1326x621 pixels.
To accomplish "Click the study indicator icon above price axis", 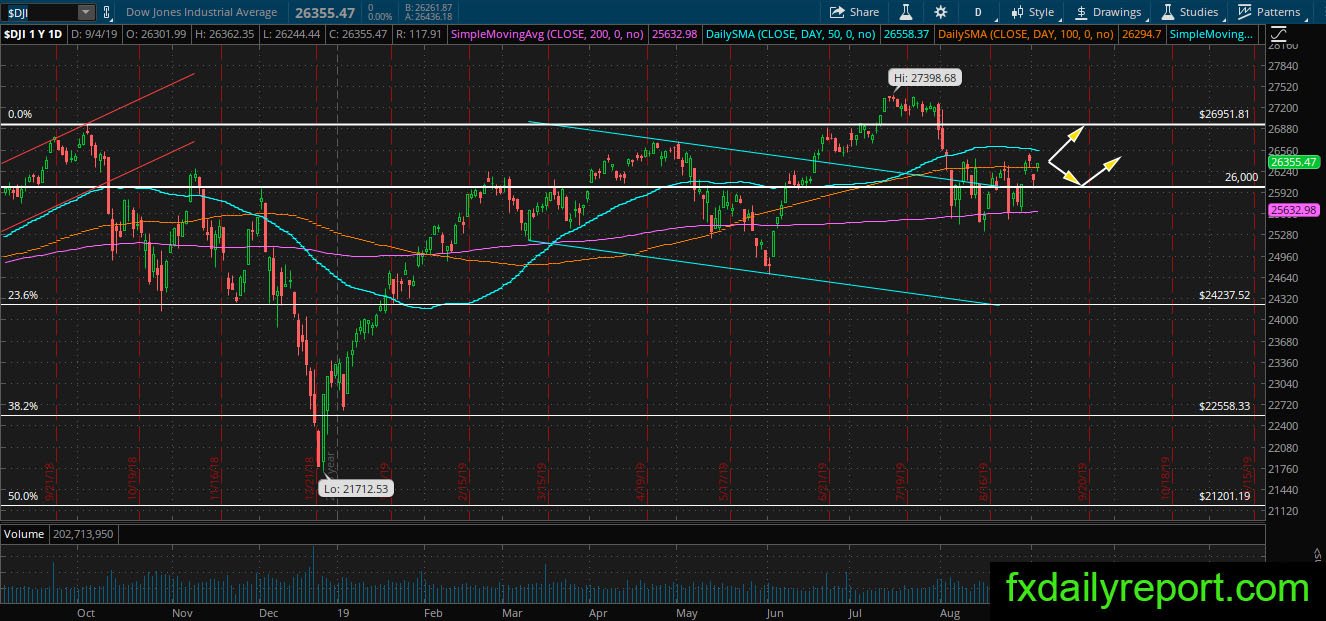I will pos(1276,34).
